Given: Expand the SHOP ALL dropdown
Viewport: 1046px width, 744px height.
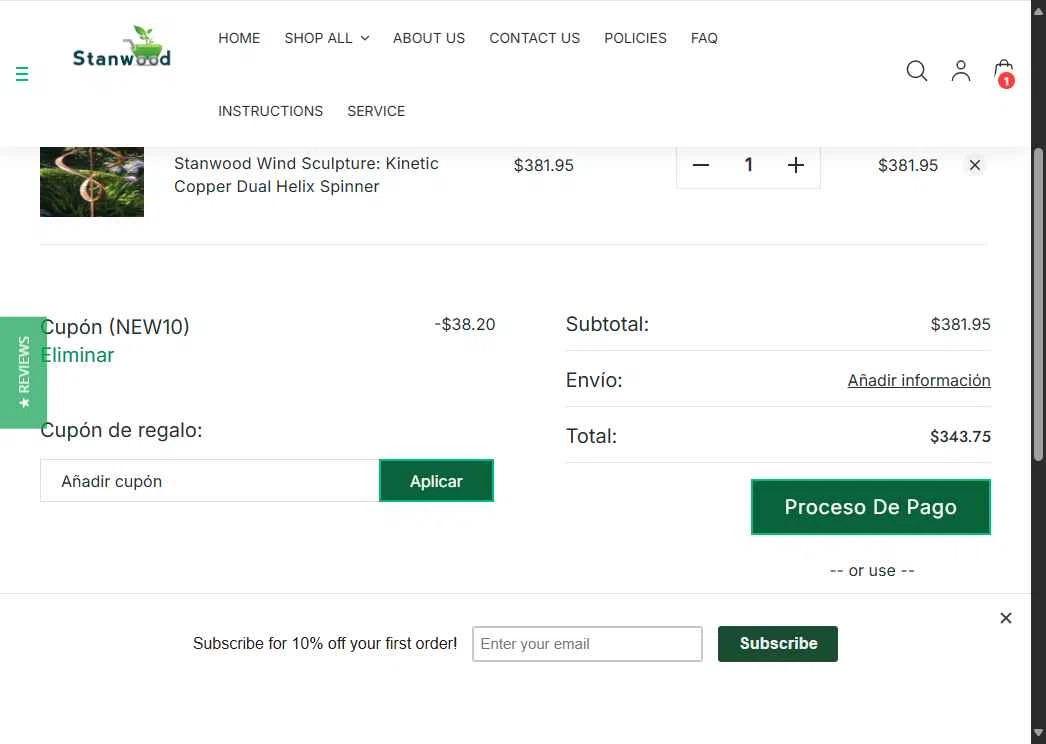Looking at the screenshot, I should (x=327, y=38).
